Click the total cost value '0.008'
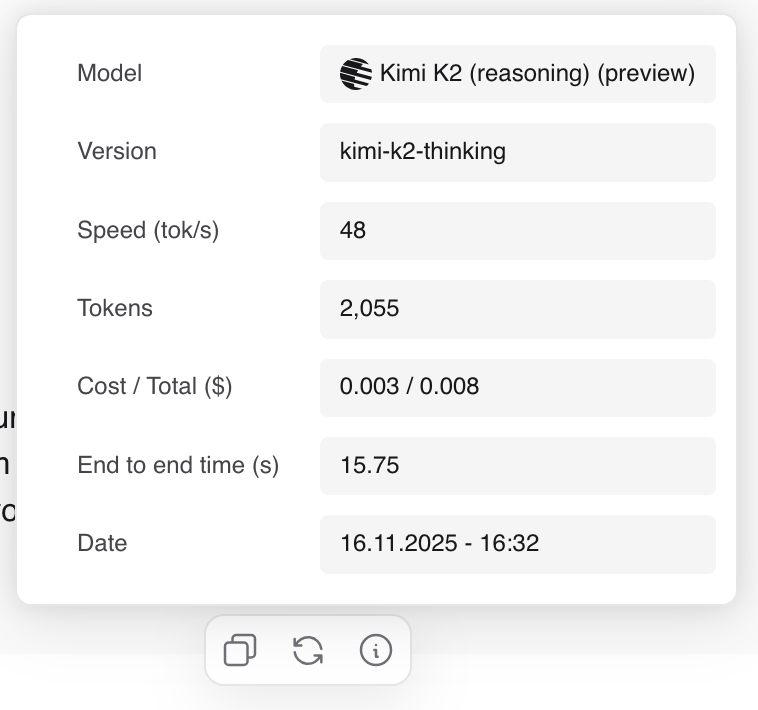Screen dimensions: 758x710 pos(449,387)
